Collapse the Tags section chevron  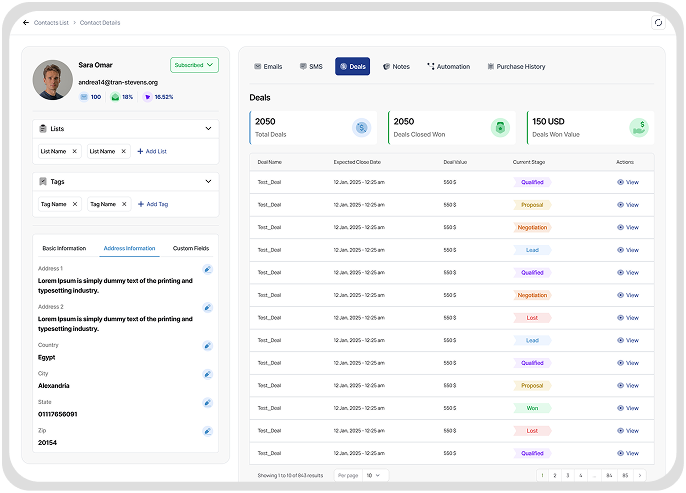point(208,182)
